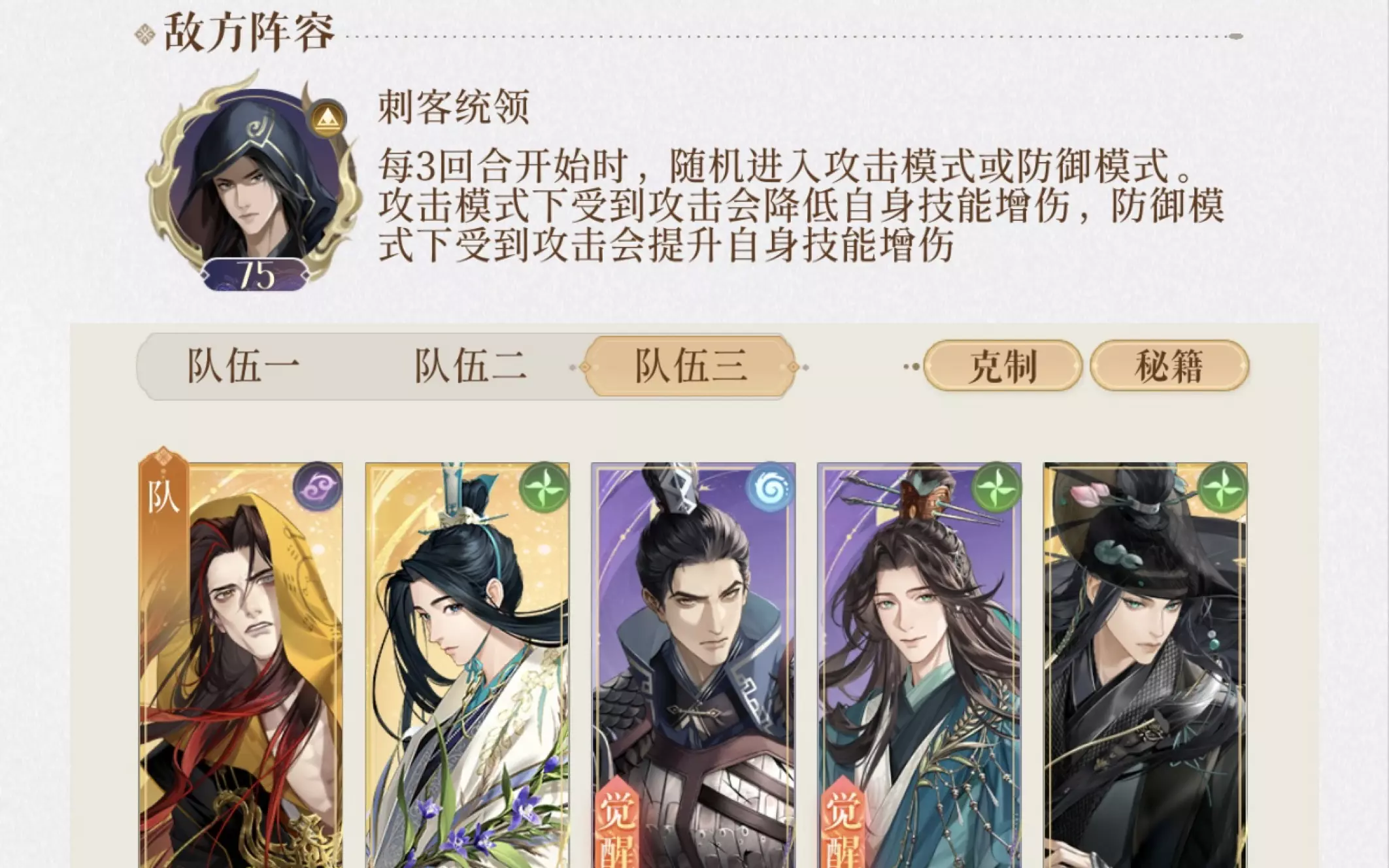1389x868 pixels.
Task: Open the 克制 counter info button
Action: pyautogui.click(x=1002, y=366)
